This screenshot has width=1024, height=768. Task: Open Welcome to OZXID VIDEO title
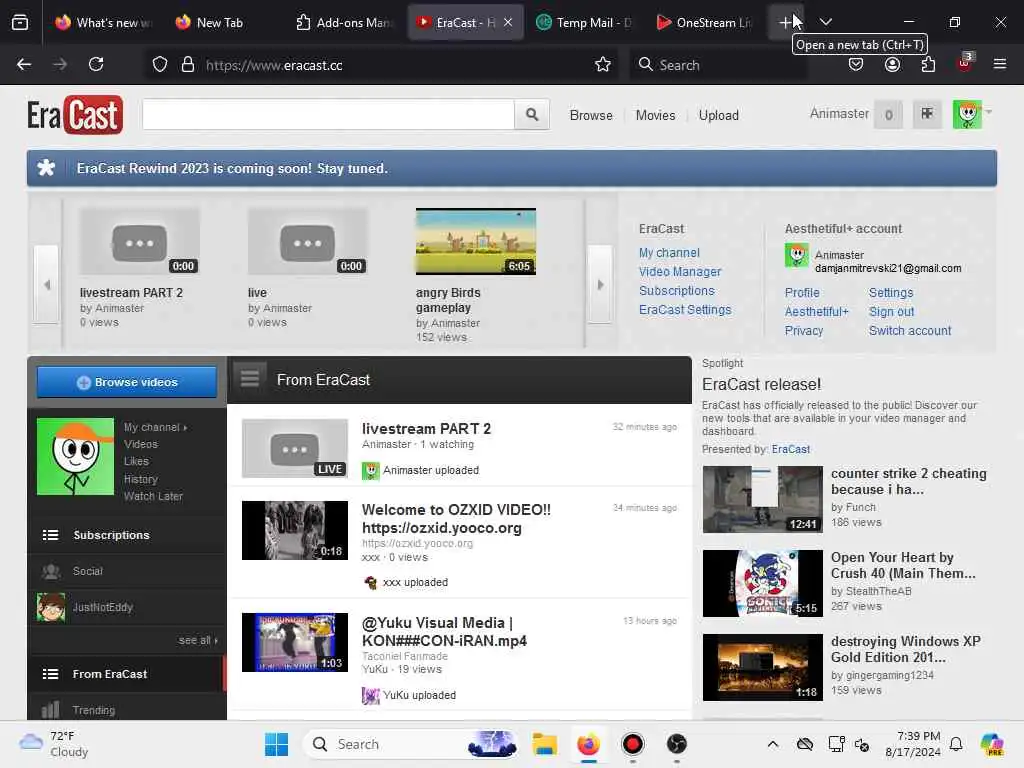tap(456, 519)
